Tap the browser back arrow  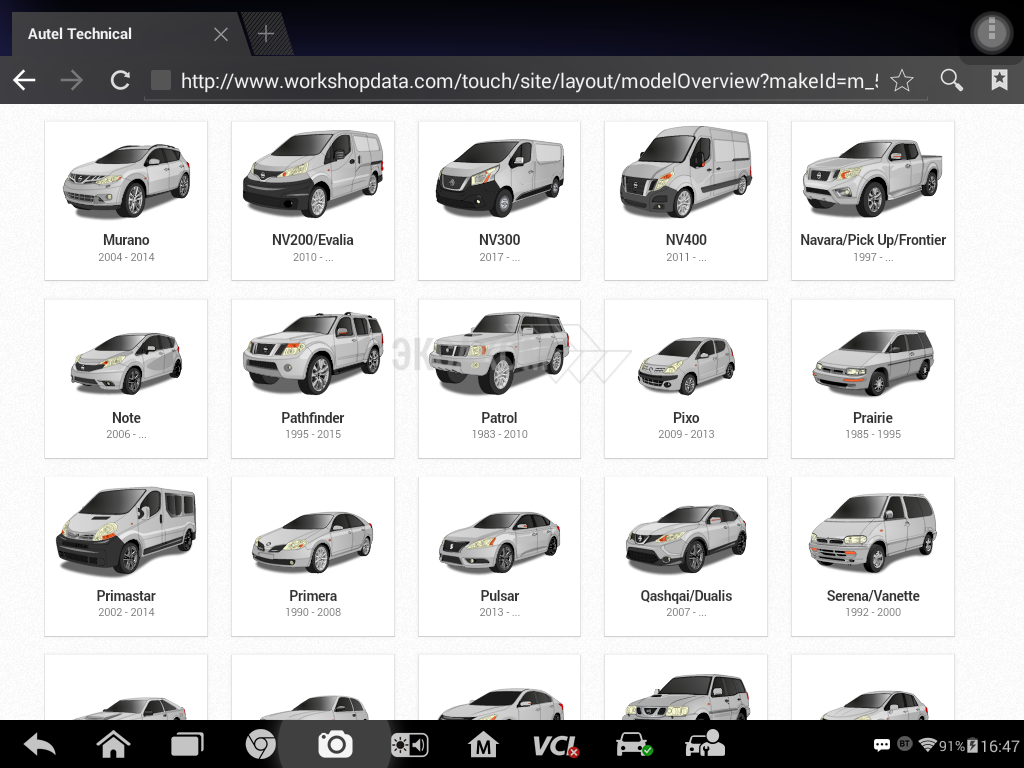coord(24,81)
